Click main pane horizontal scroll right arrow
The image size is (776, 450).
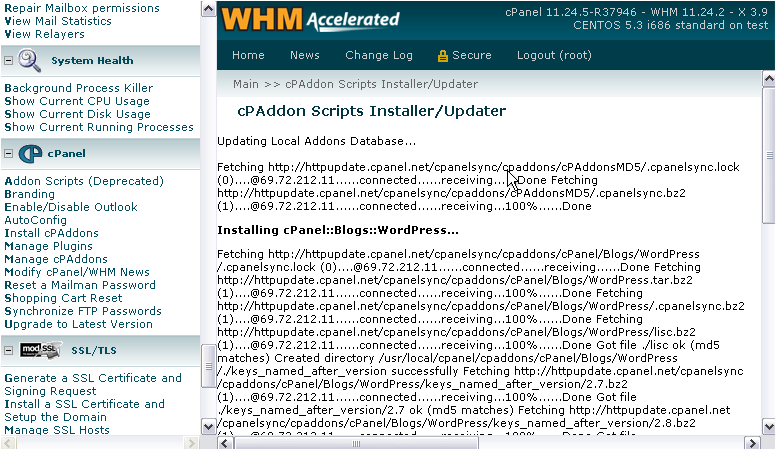click(753, 443)
